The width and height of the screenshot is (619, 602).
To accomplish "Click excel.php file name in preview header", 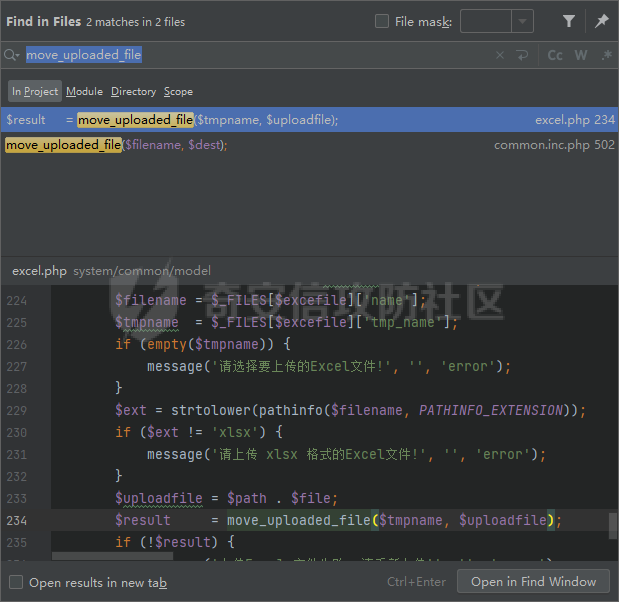I will click(x=39, y=271).
